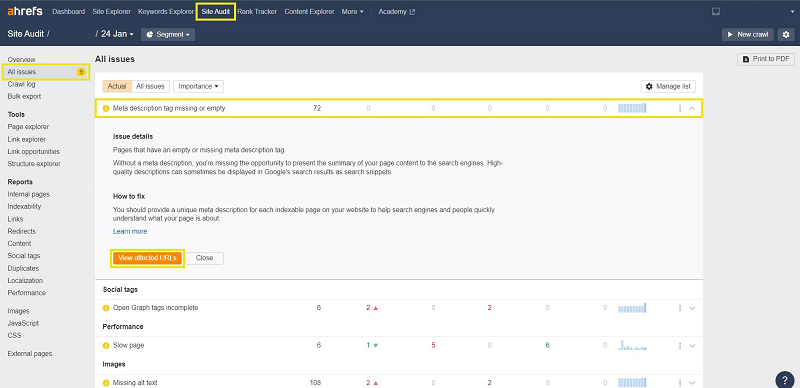Screen dimensions: 800x388
Task: Open Overview in the sidebar
Action: click(x=21, y=60)
